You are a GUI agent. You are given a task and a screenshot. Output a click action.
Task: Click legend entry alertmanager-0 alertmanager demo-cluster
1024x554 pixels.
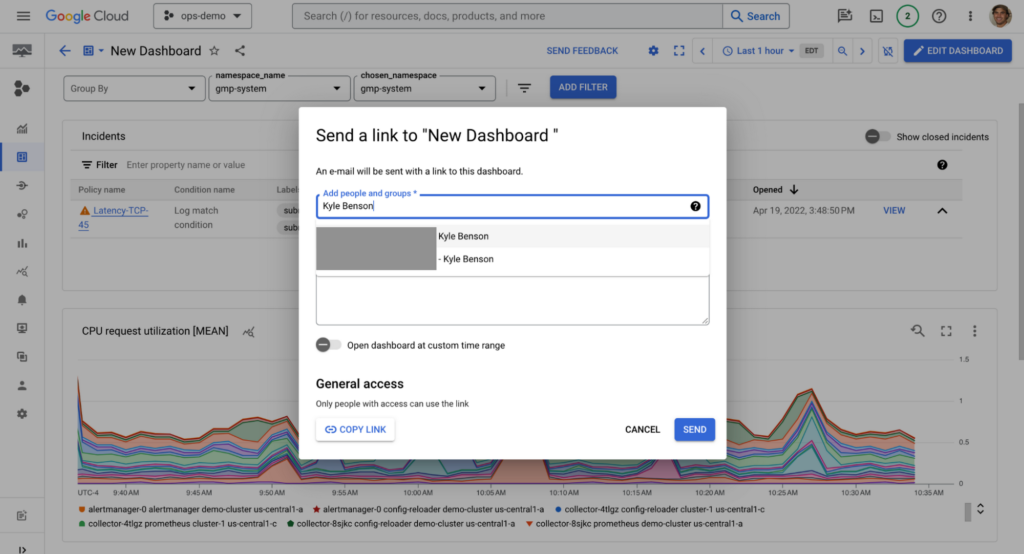click(191, 509)
